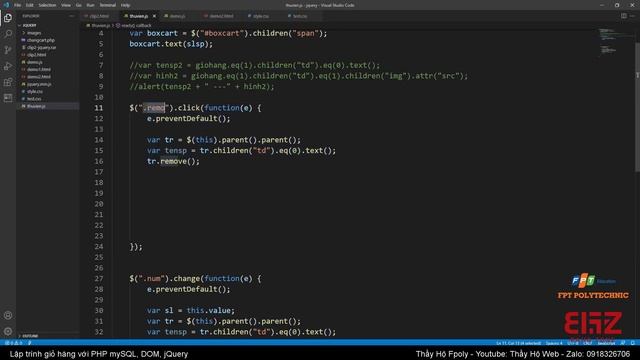Place cursor on tr.remove() line 16
Image resolution: width=640 pixels, height=360 pixels.
pyautogui.click(x=173, y=161)
